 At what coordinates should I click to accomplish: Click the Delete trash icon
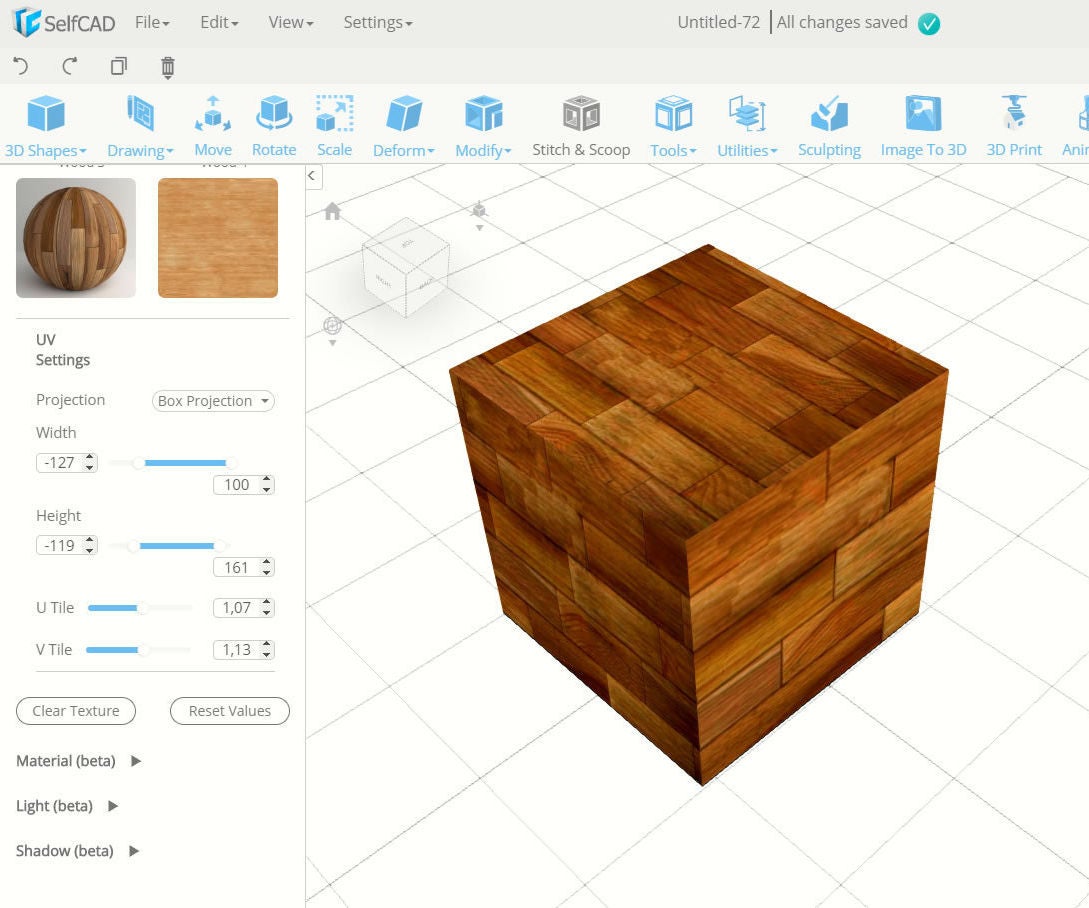click(167, 67)
